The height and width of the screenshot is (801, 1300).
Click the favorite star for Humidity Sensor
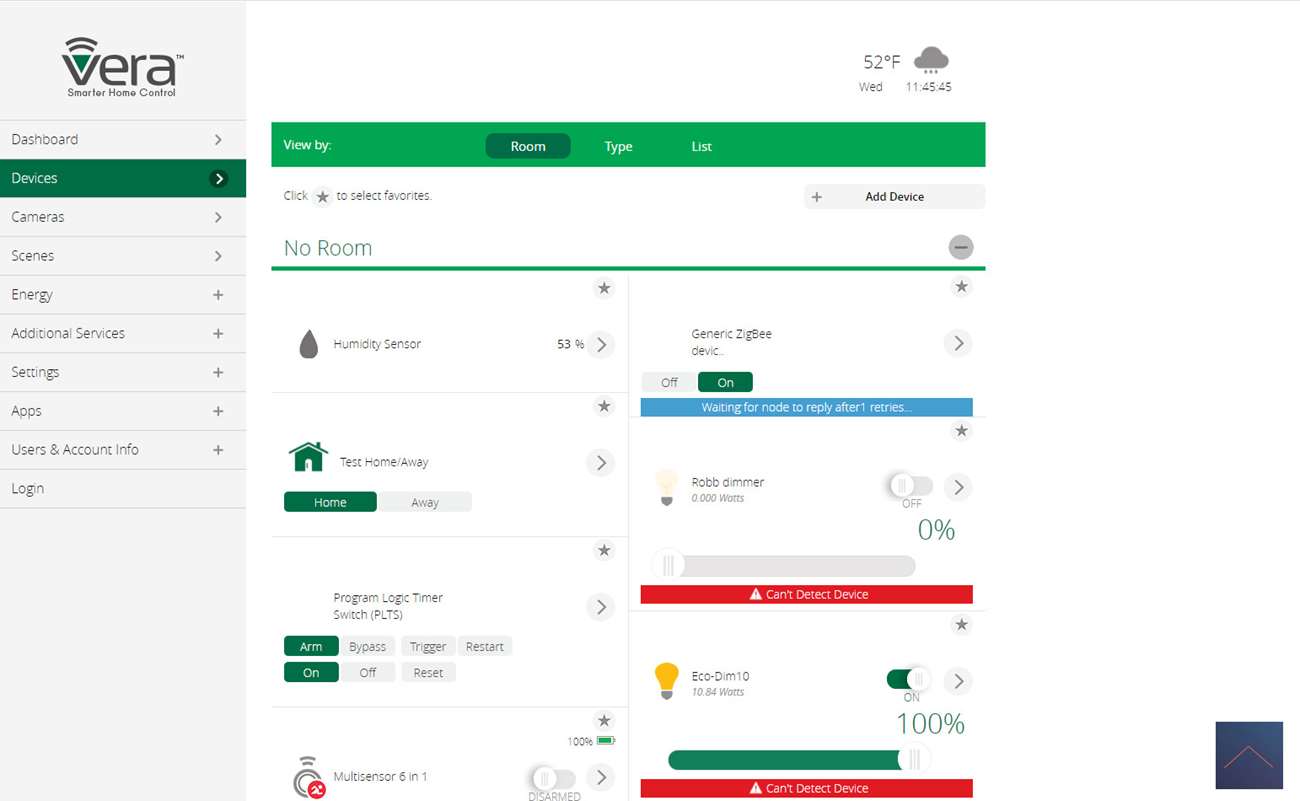pyautogui.click(x=604, y=289)
